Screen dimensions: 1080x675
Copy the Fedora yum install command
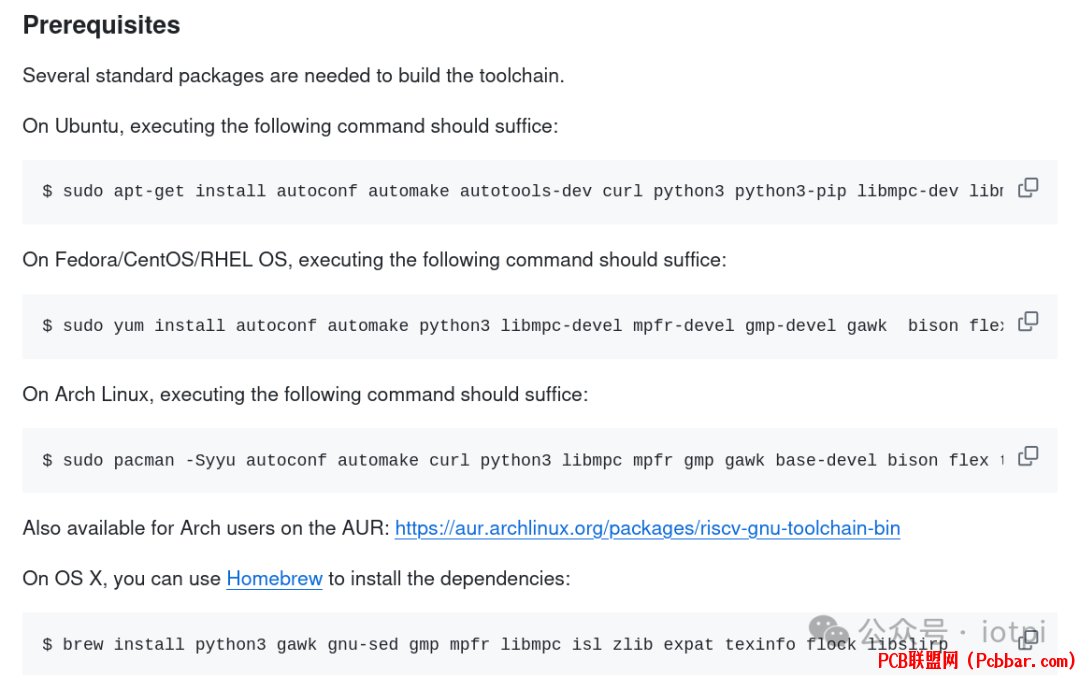coord(1028,322)
